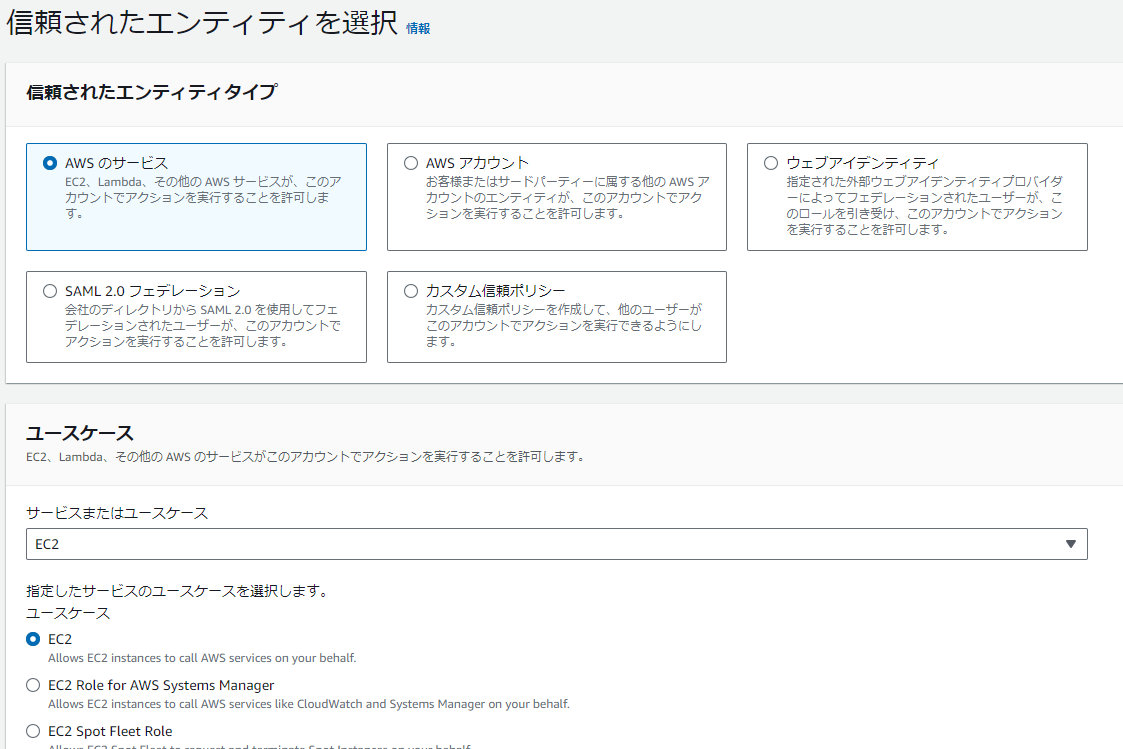The height and width of the screenshot is (749, 1123).
Task: Click the description mentioning CloudWatch and Systems Manager
Action: (x=309, y=704)
